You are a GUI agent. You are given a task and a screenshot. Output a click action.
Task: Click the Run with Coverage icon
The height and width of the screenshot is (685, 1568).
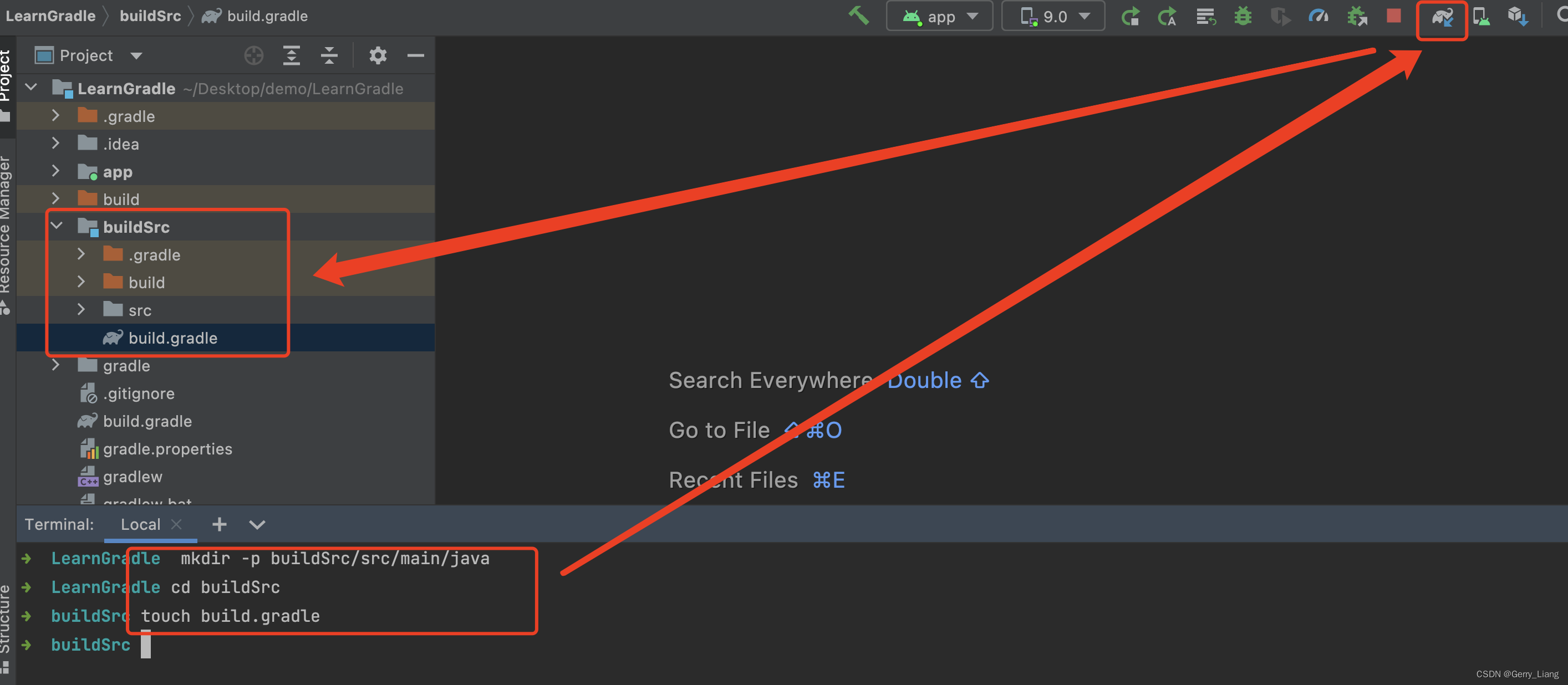tap(1280, 17)
